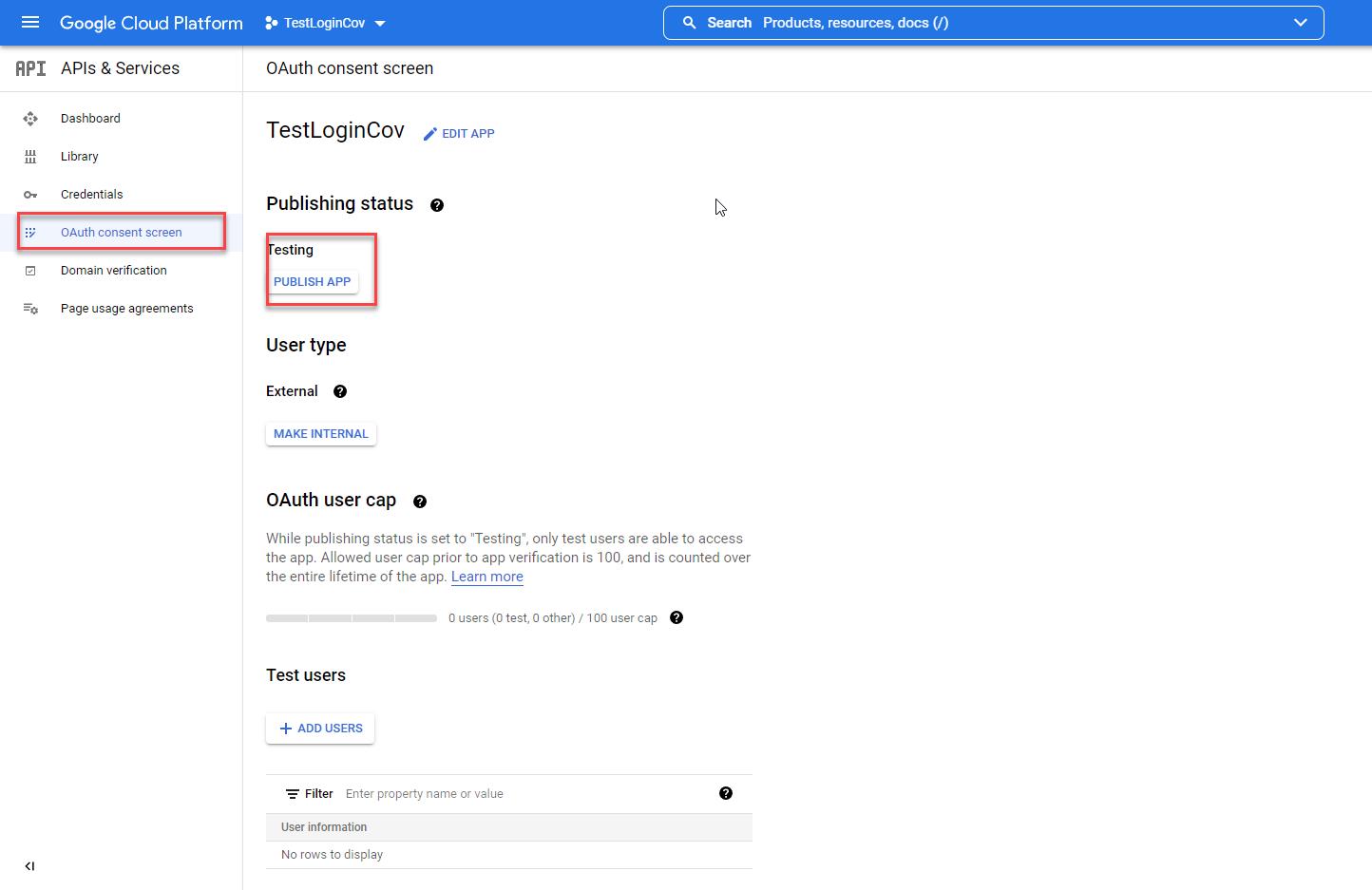Viewport: 1372px width, 890px height.
Task: Click the API logo icon in sidebar header
Action: 30,68
